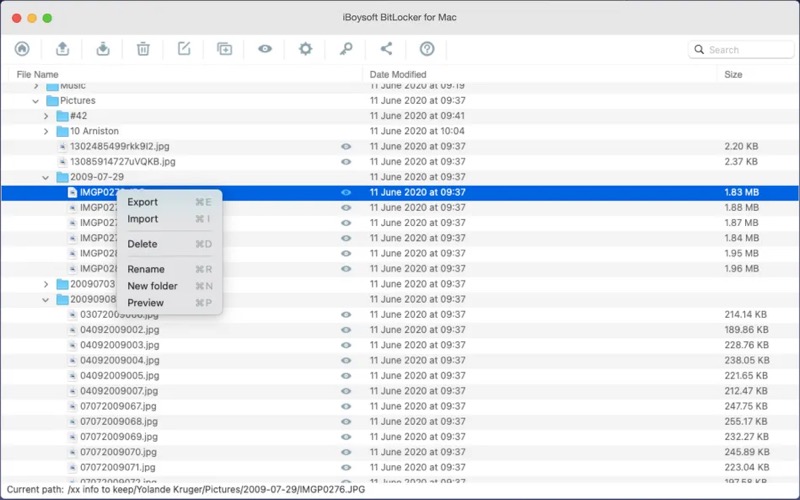
Task: Click preview eye on the 1.96 MB row
Action: (x=346, y=269)
